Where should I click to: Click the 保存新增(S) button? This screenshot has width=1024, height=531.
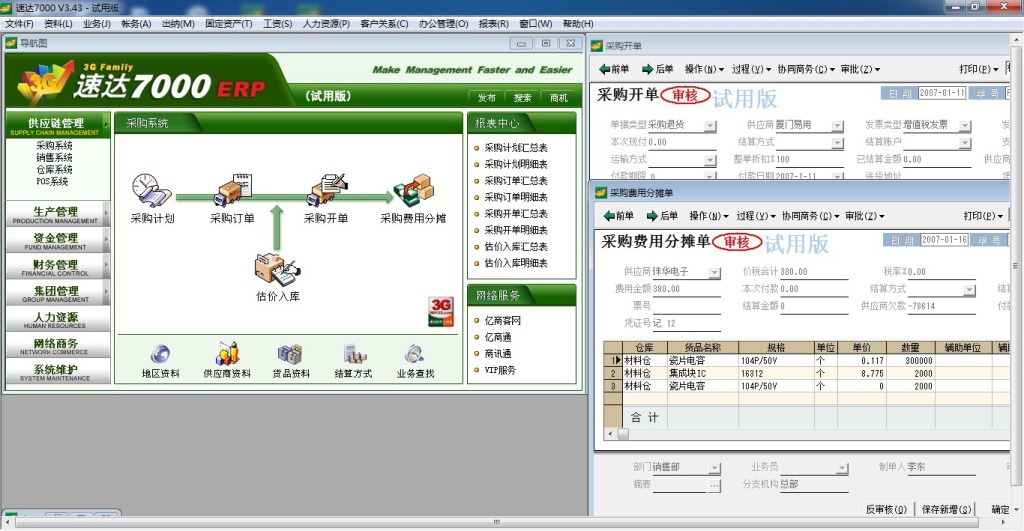[x=946, y=509]
